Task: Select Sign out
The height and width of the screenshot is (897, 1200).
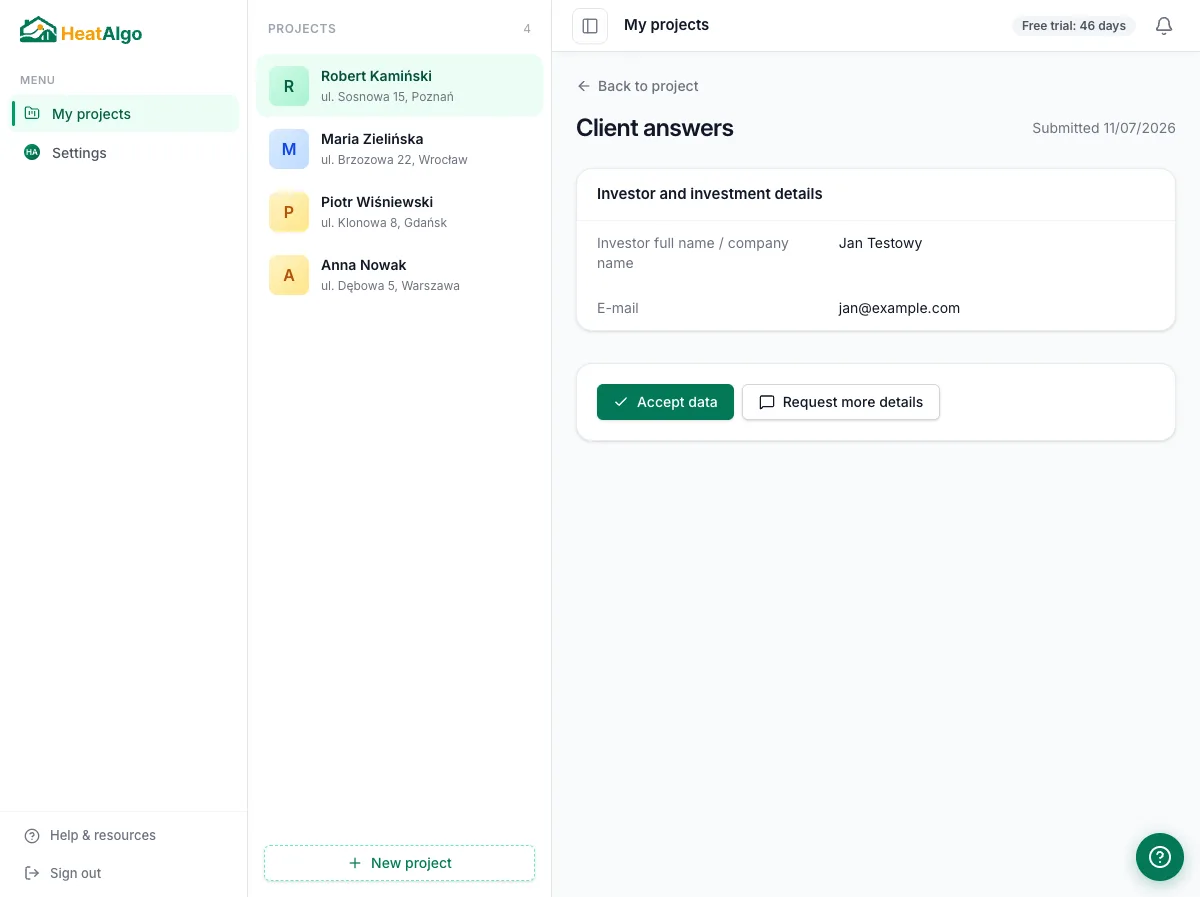Action: coord(123,873)
